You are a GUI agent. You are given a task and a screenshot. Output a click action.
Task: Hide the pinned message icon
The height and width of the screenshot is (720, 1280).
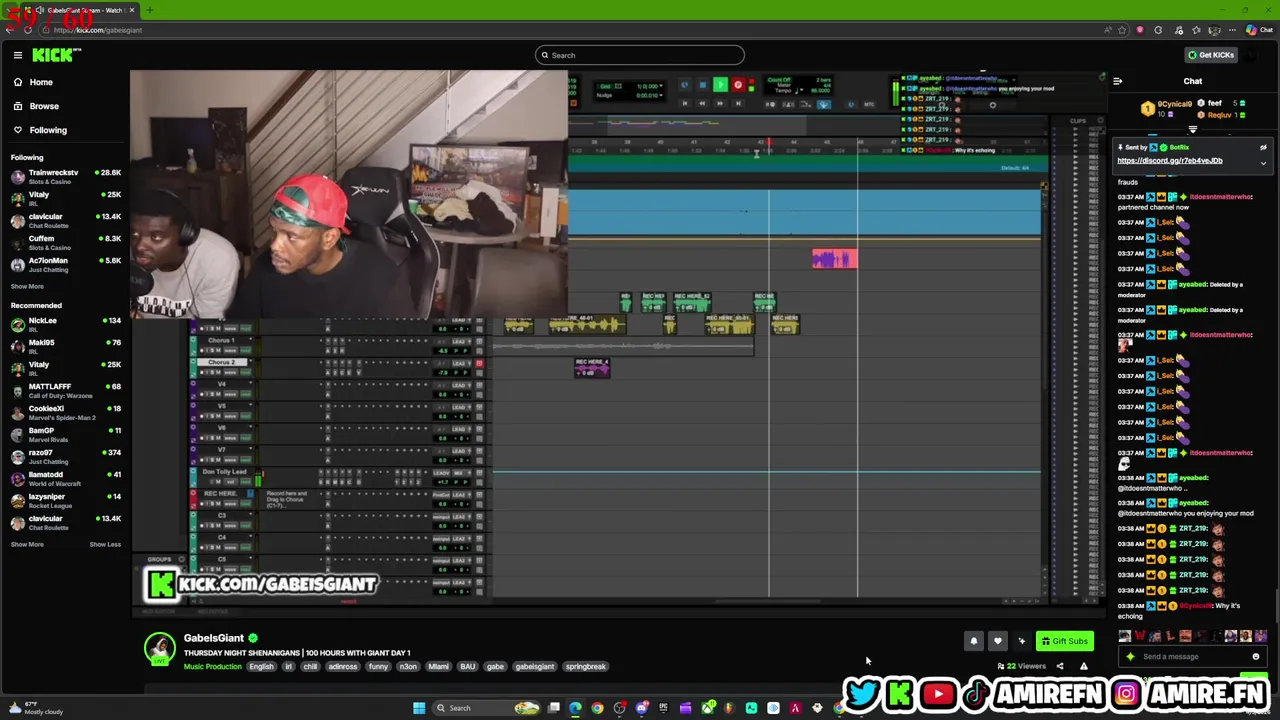[x=1262, y=148]
